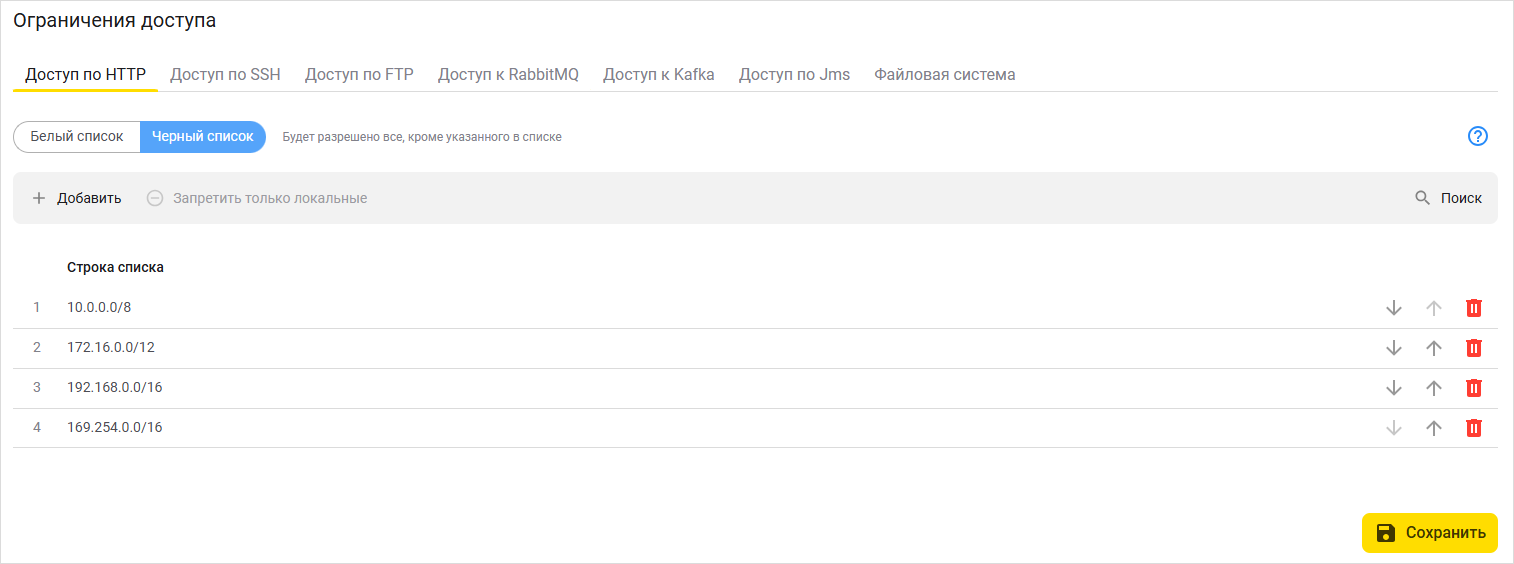Move the 169.254.0.0/16 row down
Viewport: 1514px width, 564px height.
coord(1394,428)
